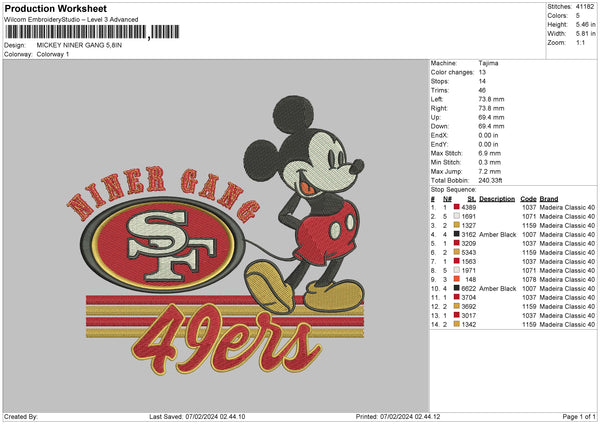Select the Color changes value '13'
Image resolution: width=600 pixels, height=424 pixels.
point(482,72)
